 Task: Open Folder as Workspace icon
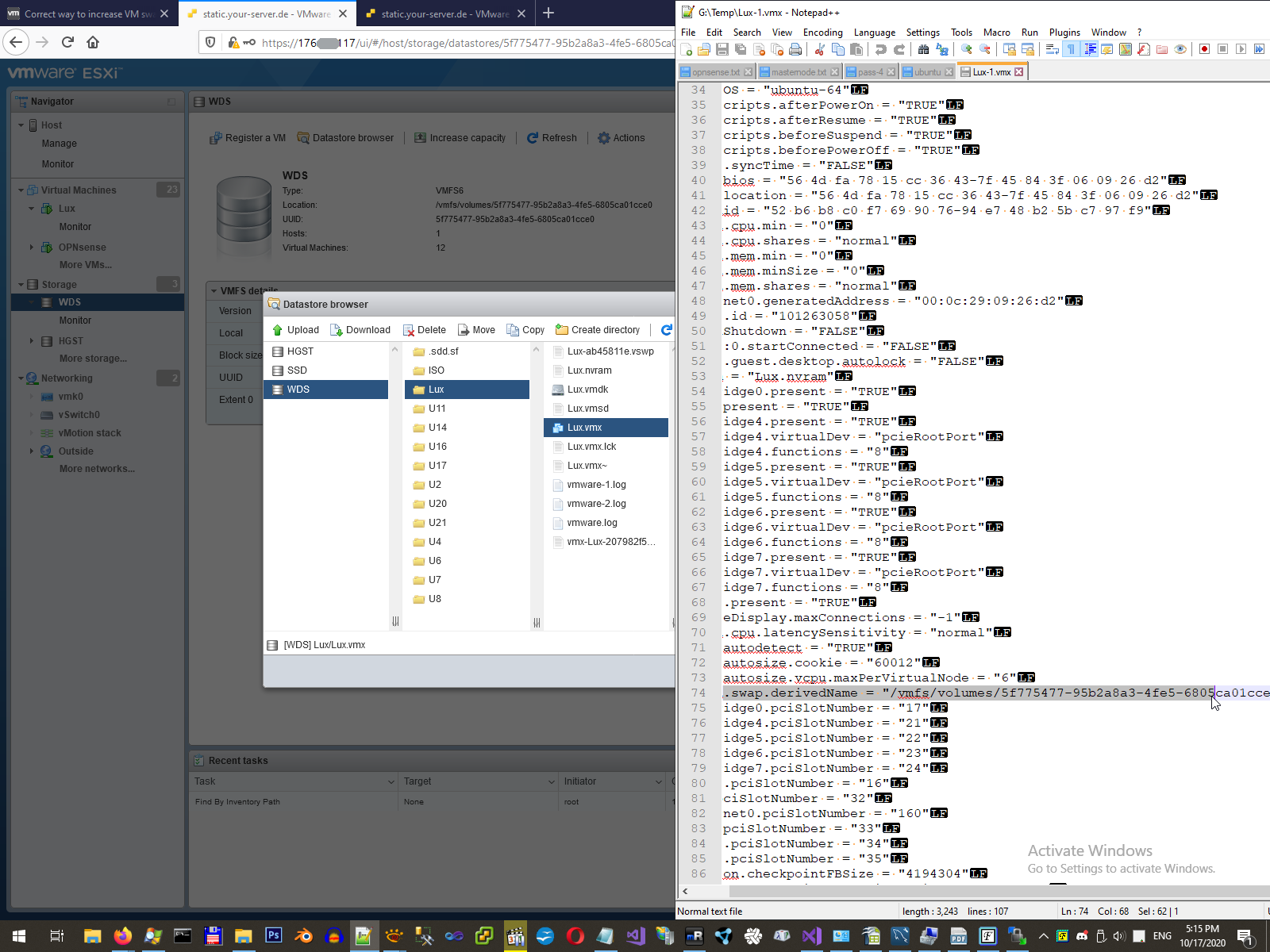(1162, 49)
